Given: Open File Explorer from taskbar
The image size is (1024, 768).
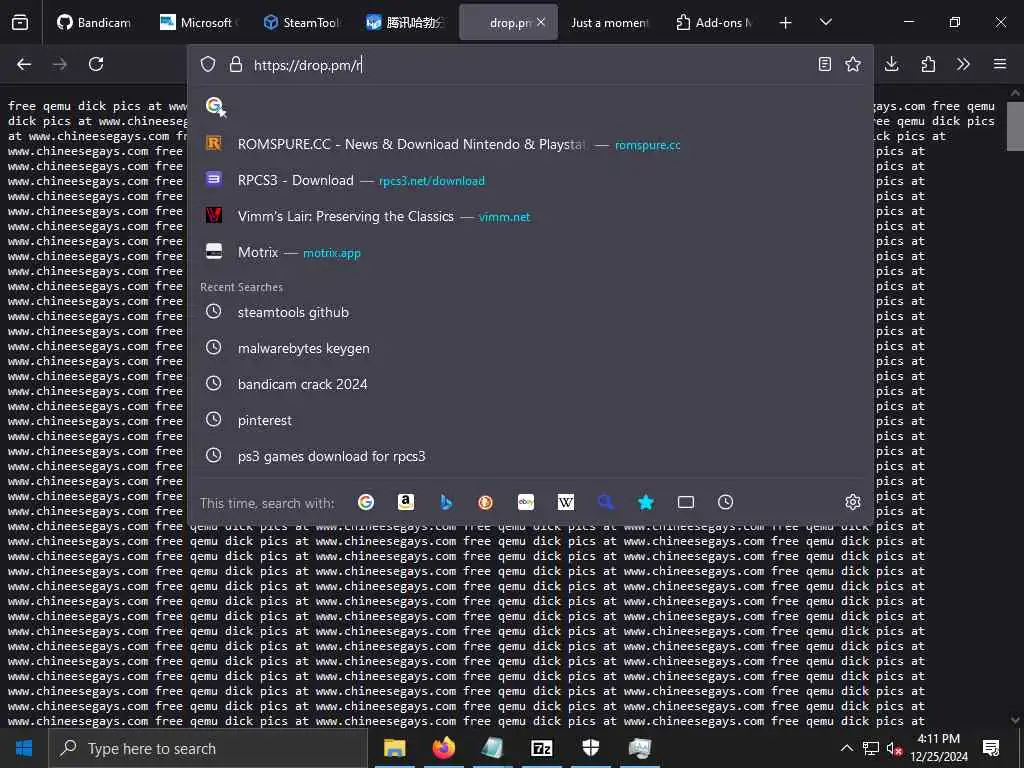Looking at the screenshot, I should pos(394,748).
